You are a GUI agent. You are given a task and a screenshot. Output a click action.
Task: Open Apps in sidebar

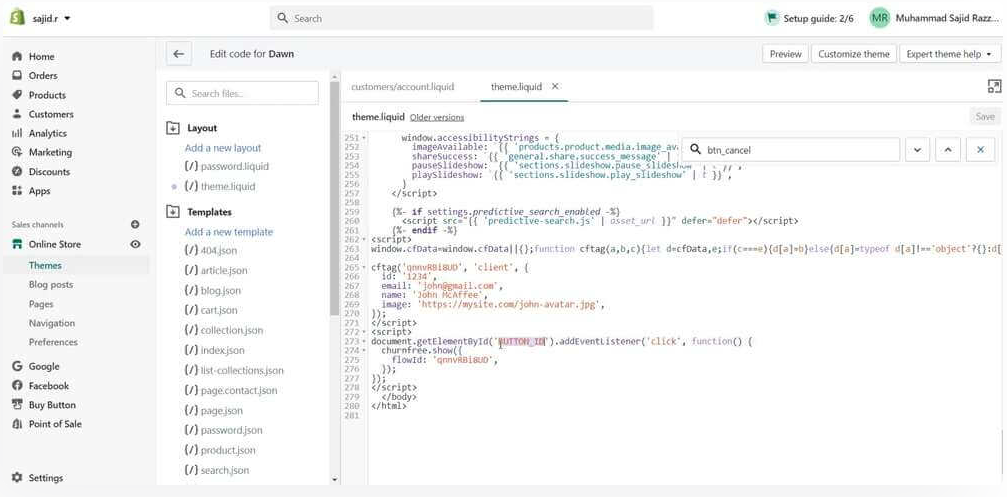pos(39,191)
